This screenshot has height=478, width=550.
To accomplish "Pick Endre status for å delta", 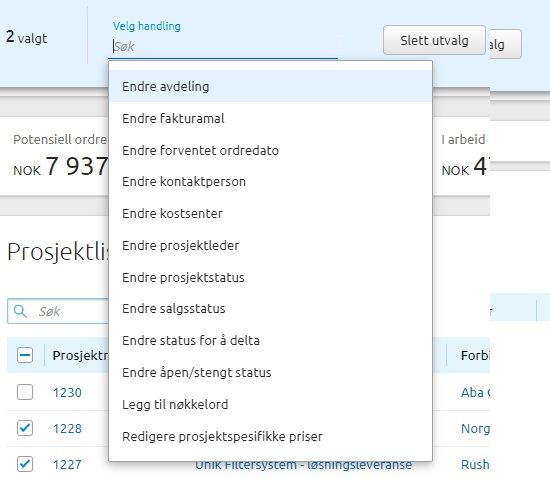I will (270, 341).
